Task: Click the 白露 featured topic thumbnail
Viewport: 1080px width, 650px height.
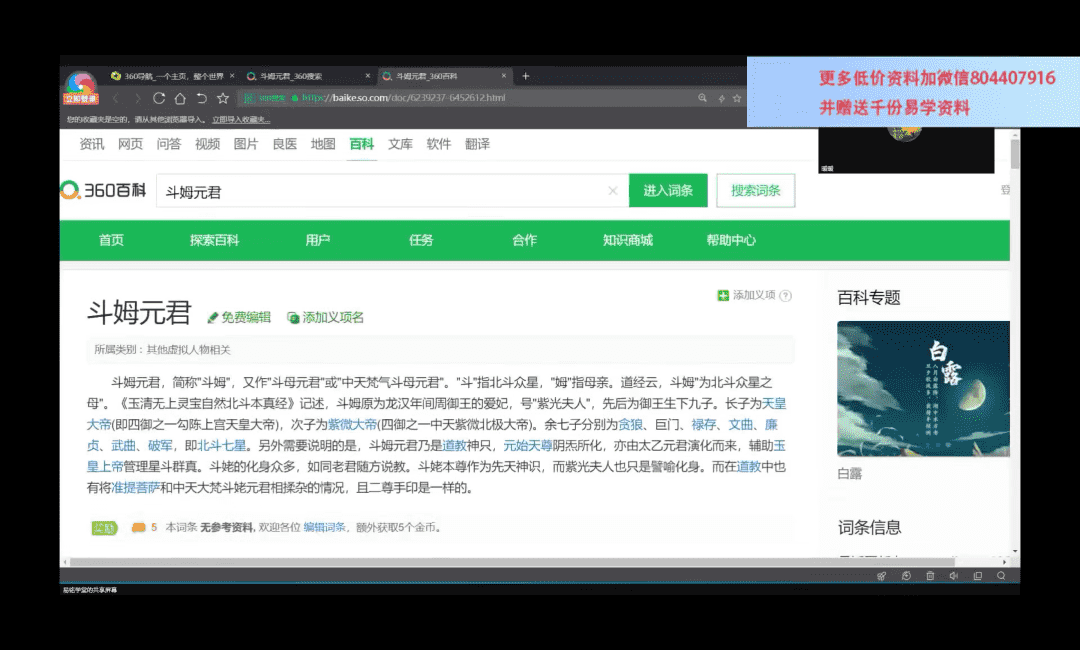Action: (x=922, y=388)
